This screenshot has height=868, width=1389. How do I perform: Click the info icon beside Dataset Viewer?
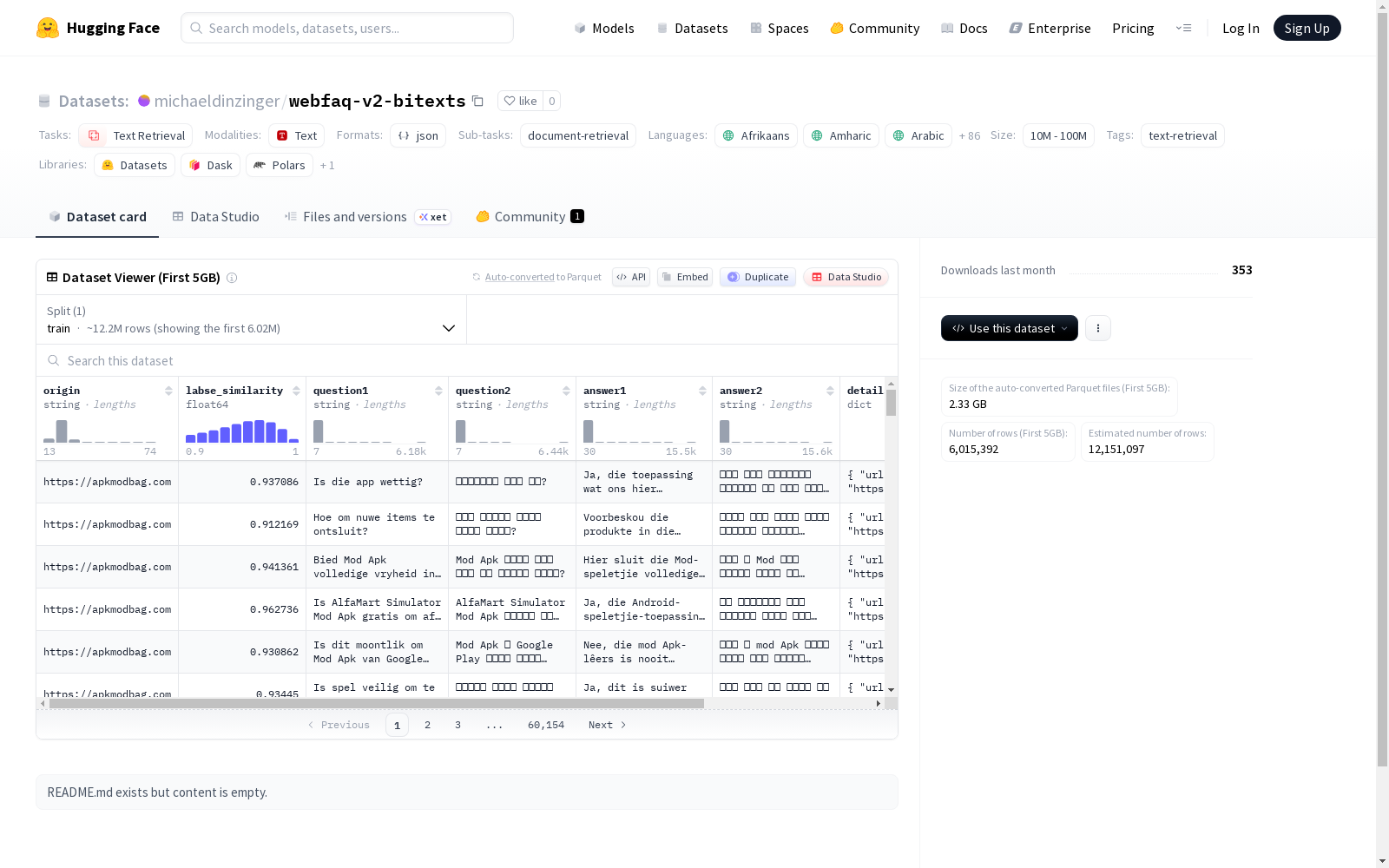pyautogui.click(x=232, y=278)
